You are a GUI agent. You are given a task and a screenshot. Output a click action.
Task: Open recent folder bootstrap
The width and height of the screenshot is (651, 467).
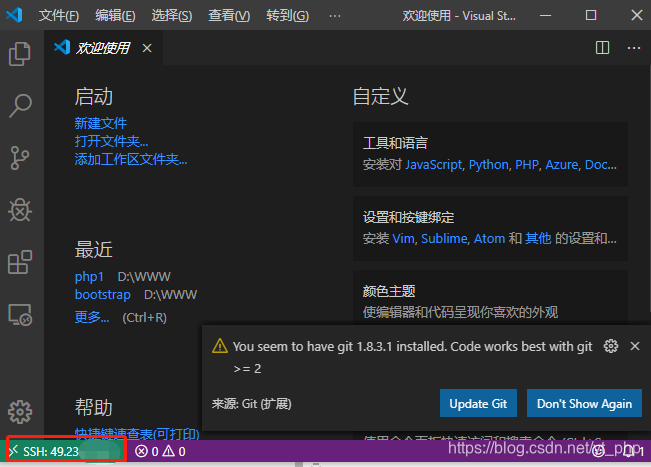(x=103, y=294)
